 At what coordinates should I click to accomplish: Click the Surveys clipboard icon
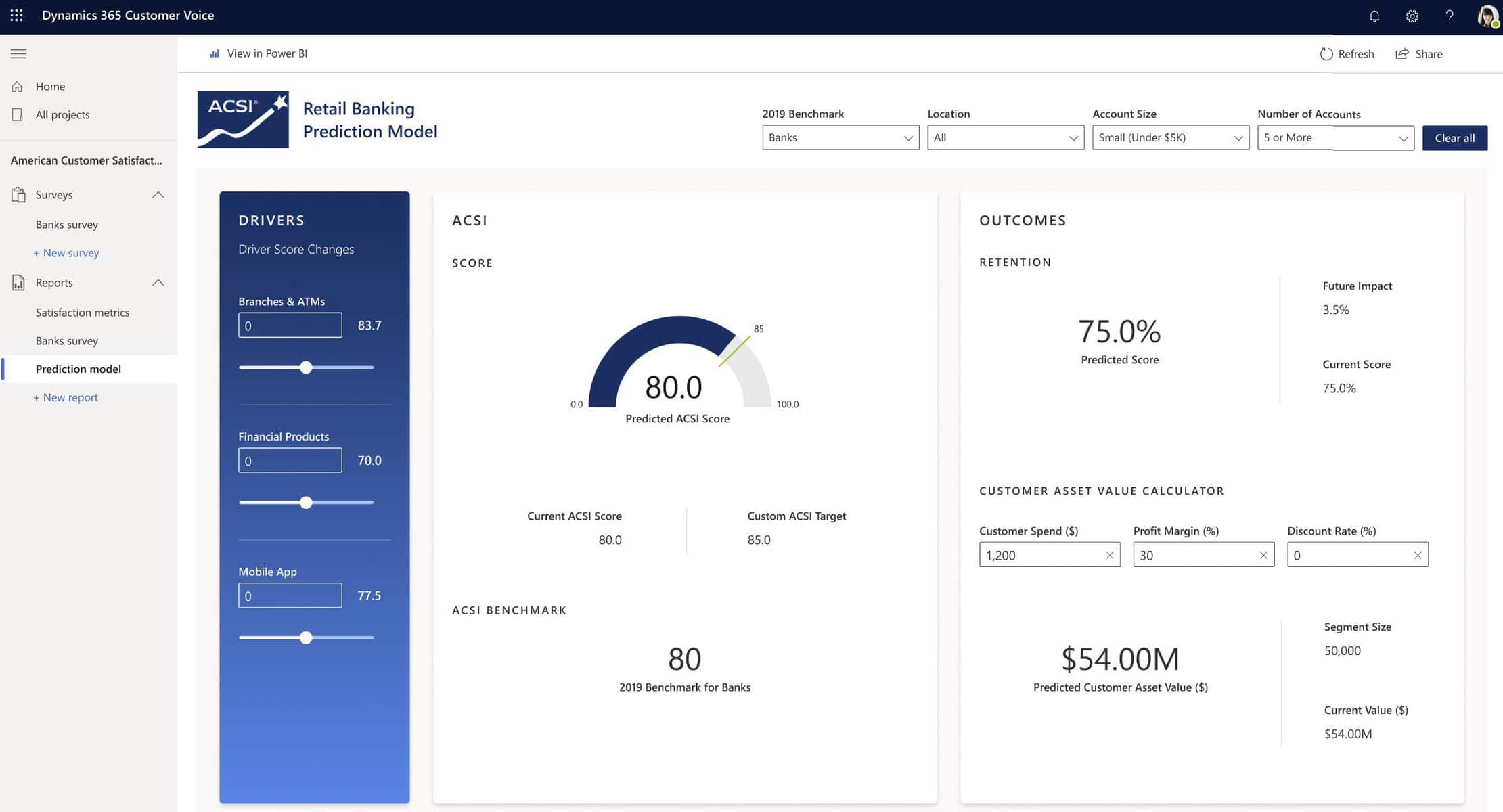[18, 195]
